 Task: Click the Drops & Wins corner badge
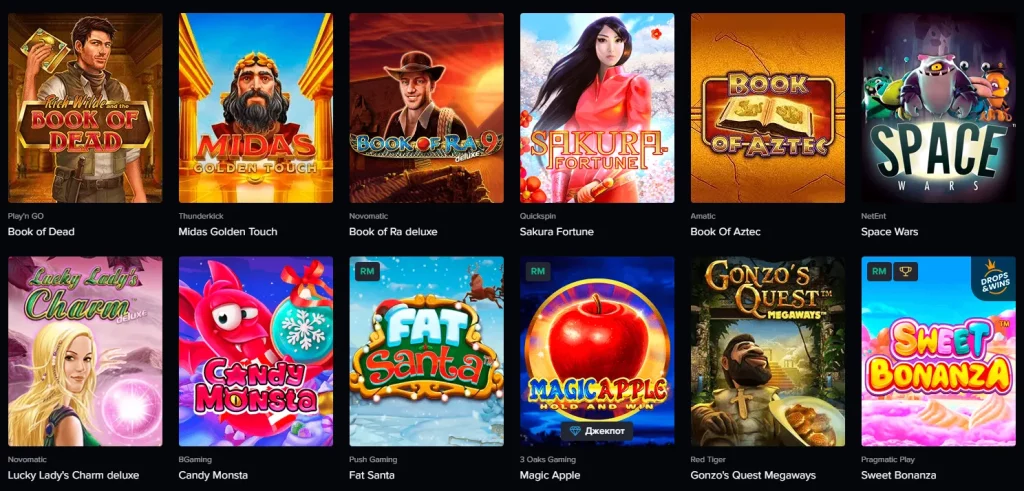[993, 279]
